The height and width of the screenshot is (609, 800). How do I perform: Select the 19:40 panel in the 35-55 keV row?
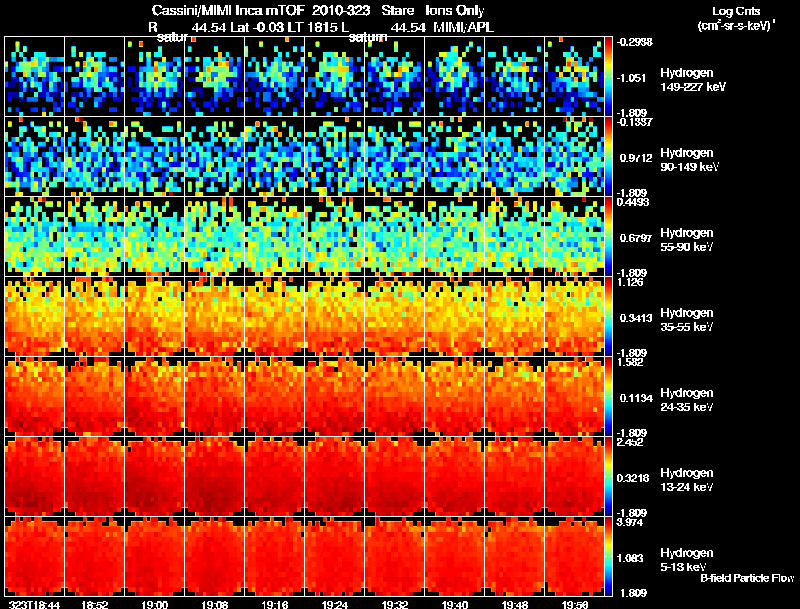click(455, 317)
